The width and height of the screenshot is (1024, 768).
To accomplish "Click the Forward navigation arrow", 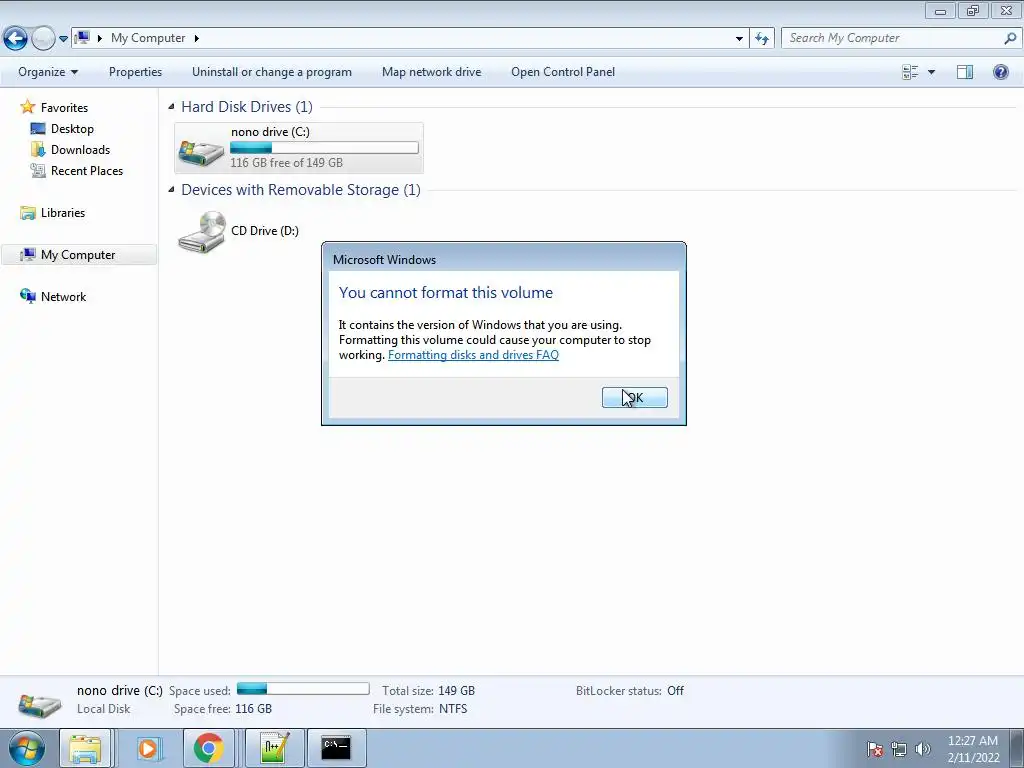I will point(43,39).
